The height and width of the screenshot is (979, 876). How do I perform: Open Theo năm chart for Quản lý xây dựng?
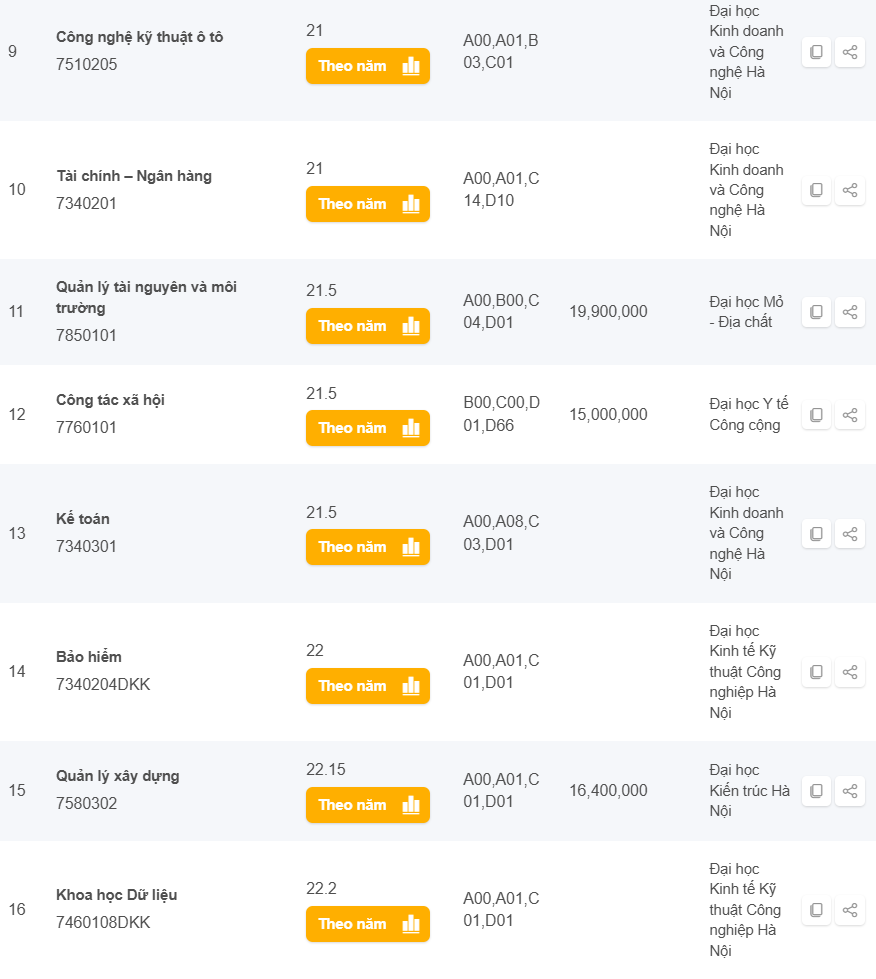pos(368,805)
